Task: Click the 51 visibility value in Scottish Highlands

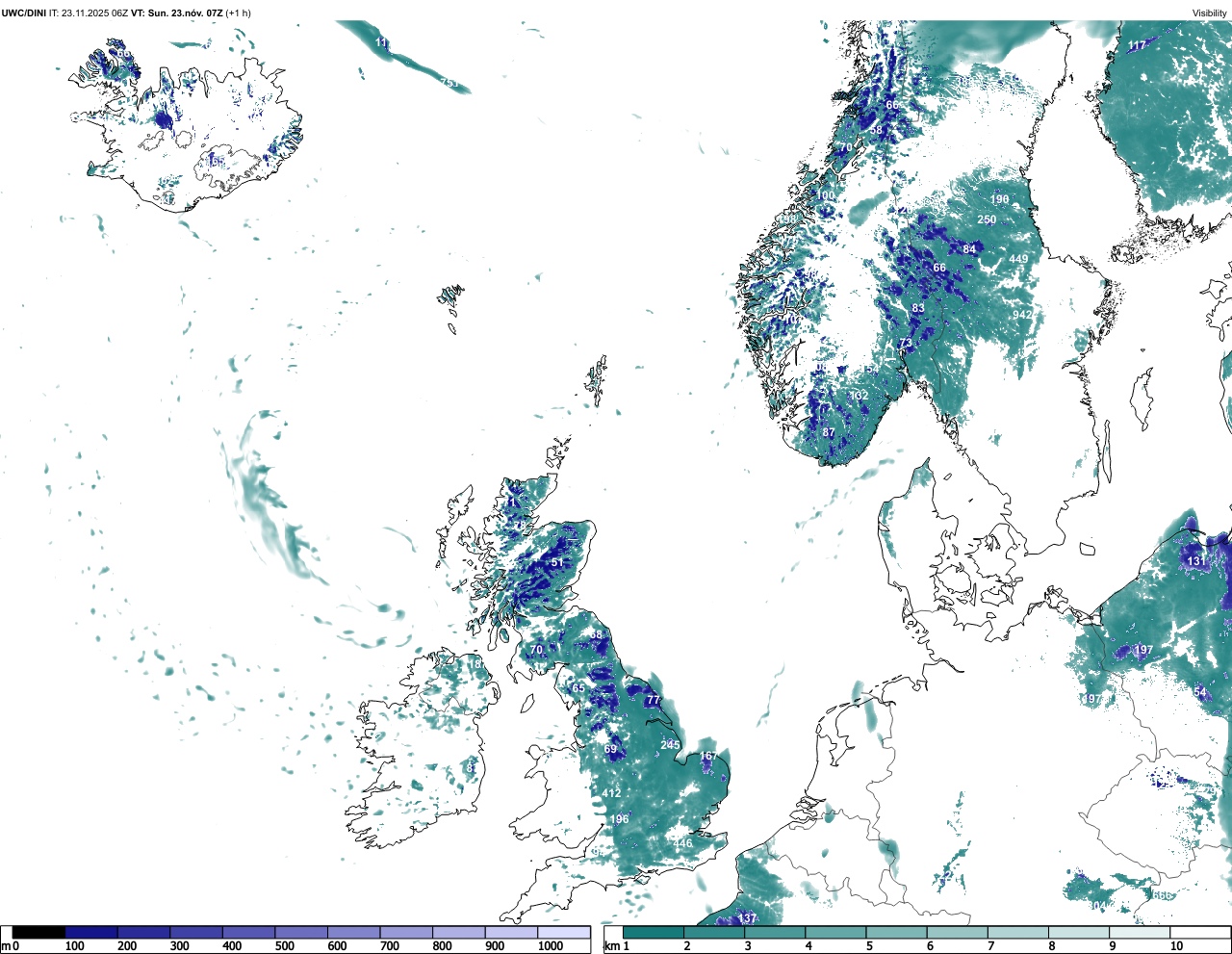Action: (x=556, y=562)
